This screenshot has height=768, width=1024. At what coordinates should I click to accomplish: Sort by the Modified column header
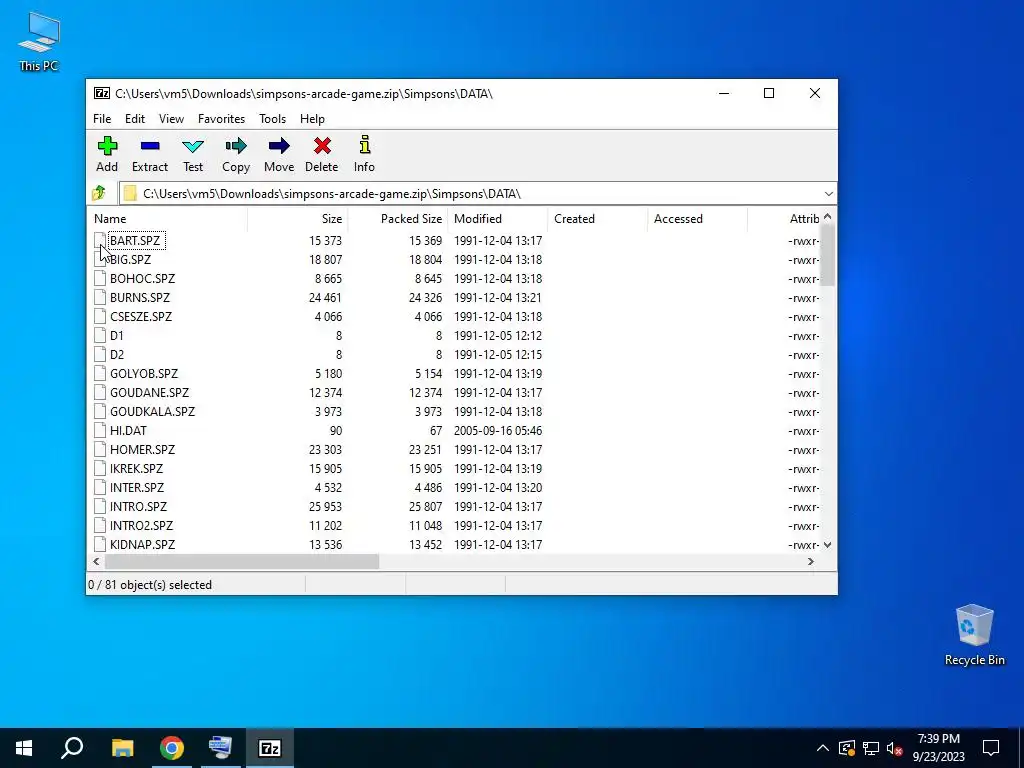pyautogui.click(x=498, y=219)
